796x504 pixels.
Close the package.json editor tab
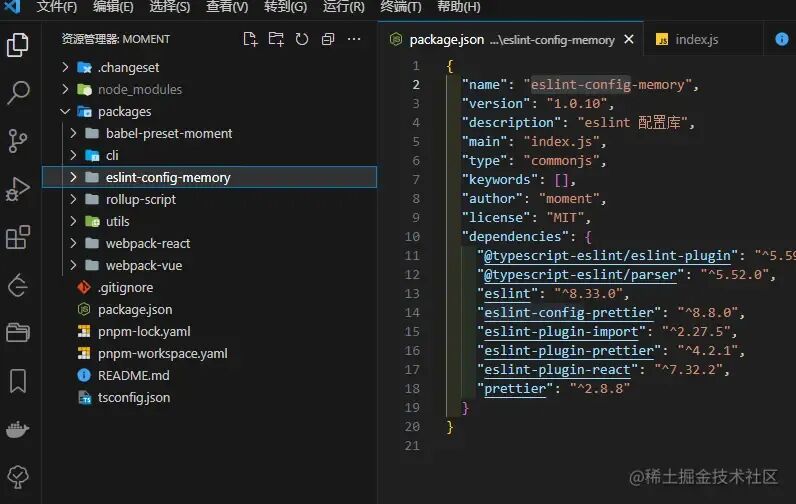click(628, 39)
